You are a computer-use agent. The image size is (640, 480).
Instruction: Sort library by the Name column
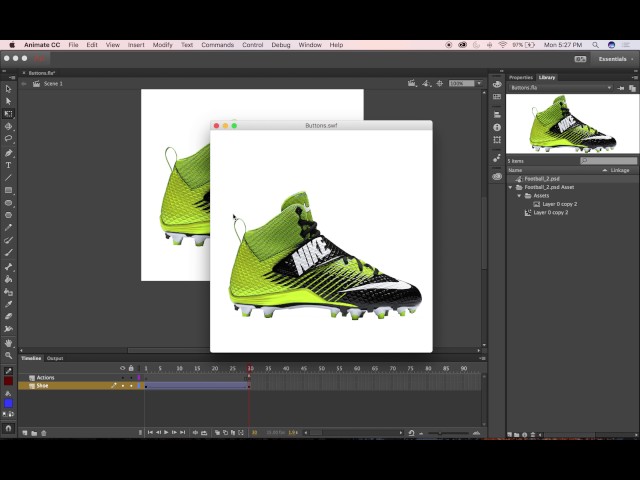pyautogui.click(x=515, y=170)
